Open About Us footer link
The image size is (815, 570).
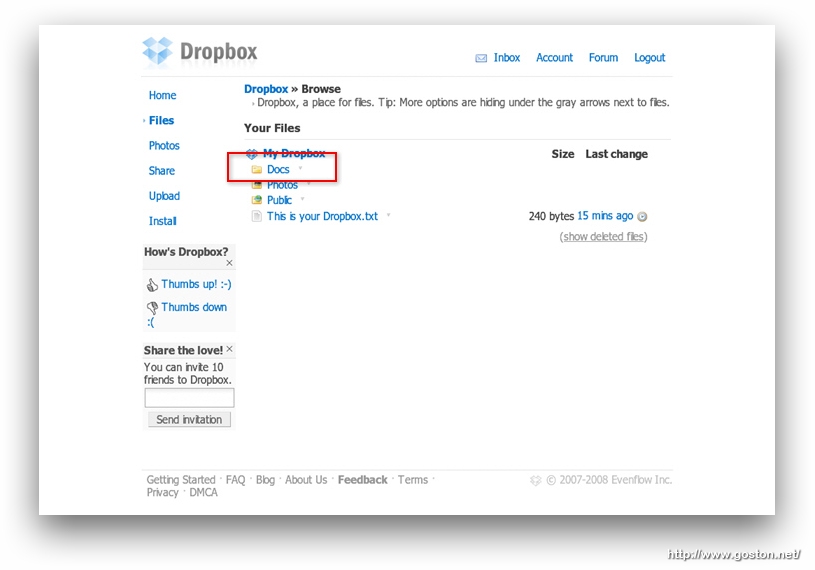point(306,480)
